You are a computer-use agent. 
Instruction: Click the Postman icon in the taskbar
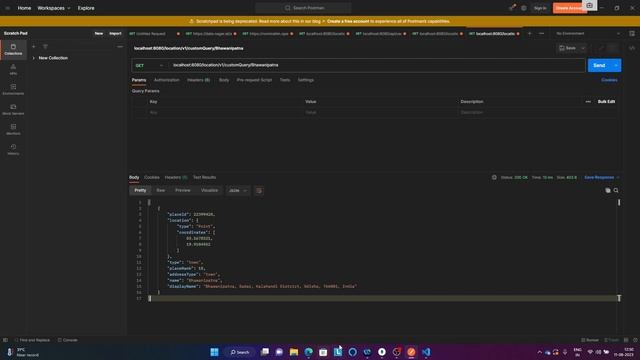click(411, 352)
